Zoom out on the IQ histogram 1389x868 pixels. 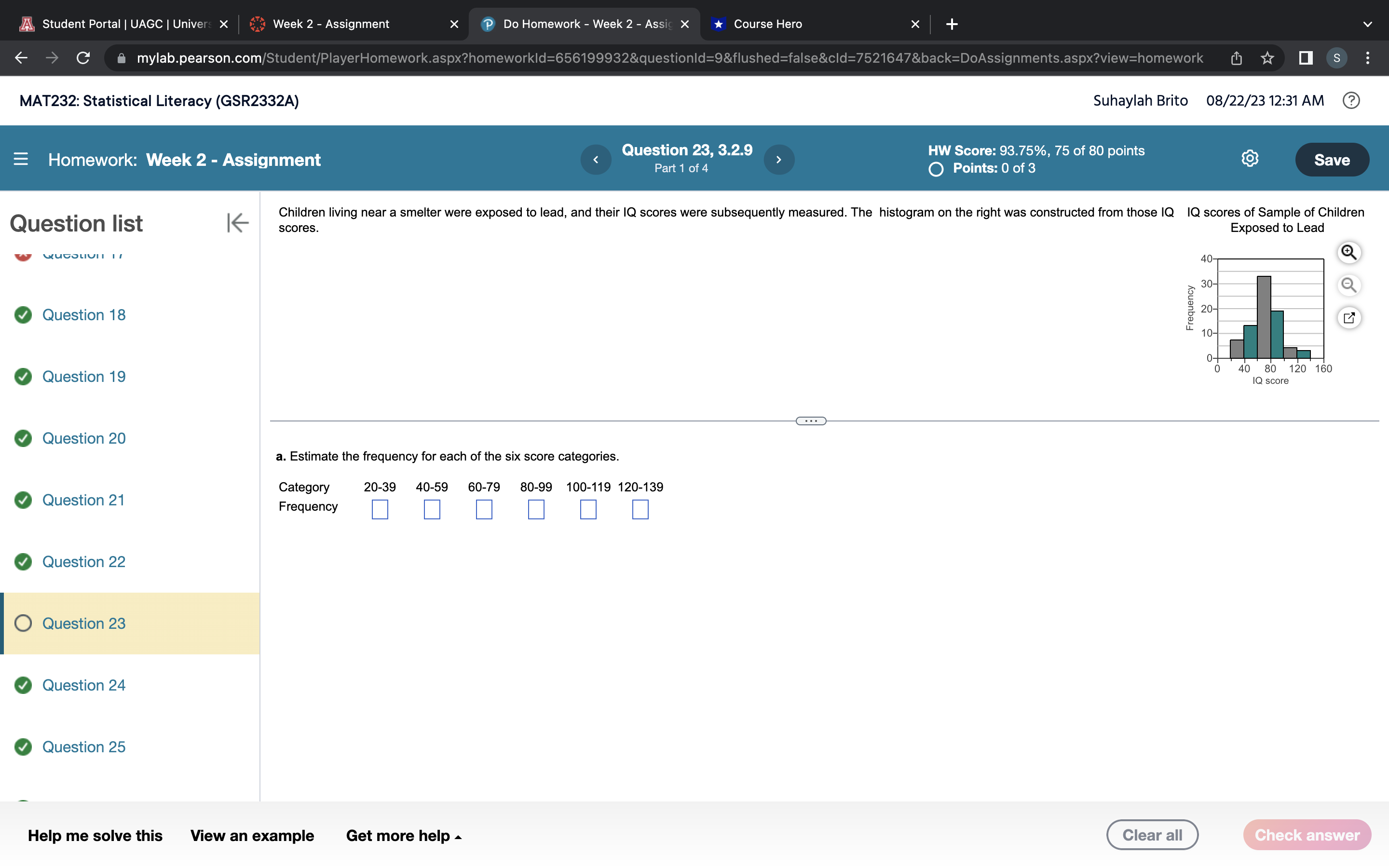pyautogui.click(x=1349, y=285)
